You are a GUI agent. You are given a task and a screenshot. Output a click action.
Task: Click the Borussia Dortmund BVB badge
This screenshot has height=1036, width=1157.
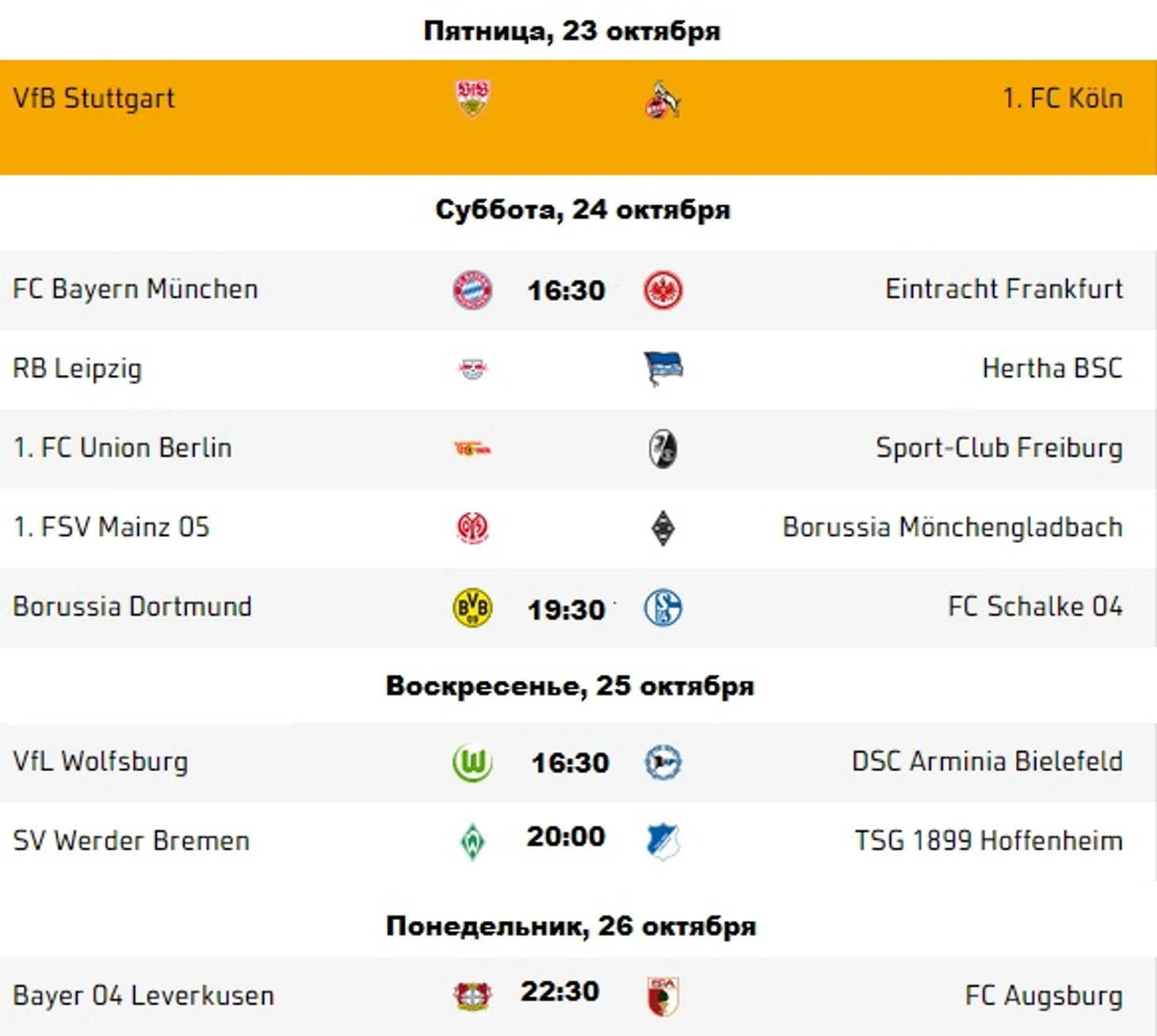click(x=472, y=608)
